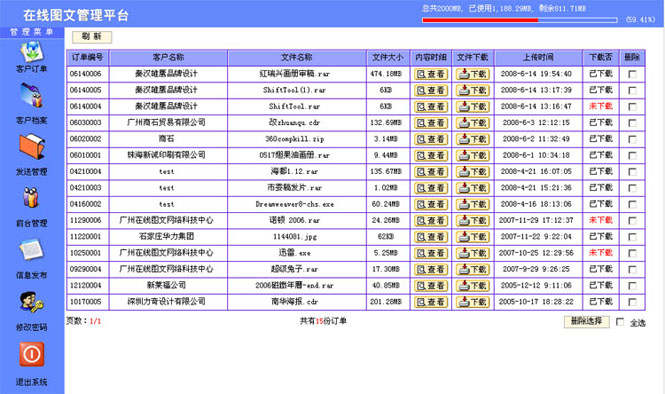
Task: Tick delete checkbox for order 06140005
Action: [x=632, y=90]
